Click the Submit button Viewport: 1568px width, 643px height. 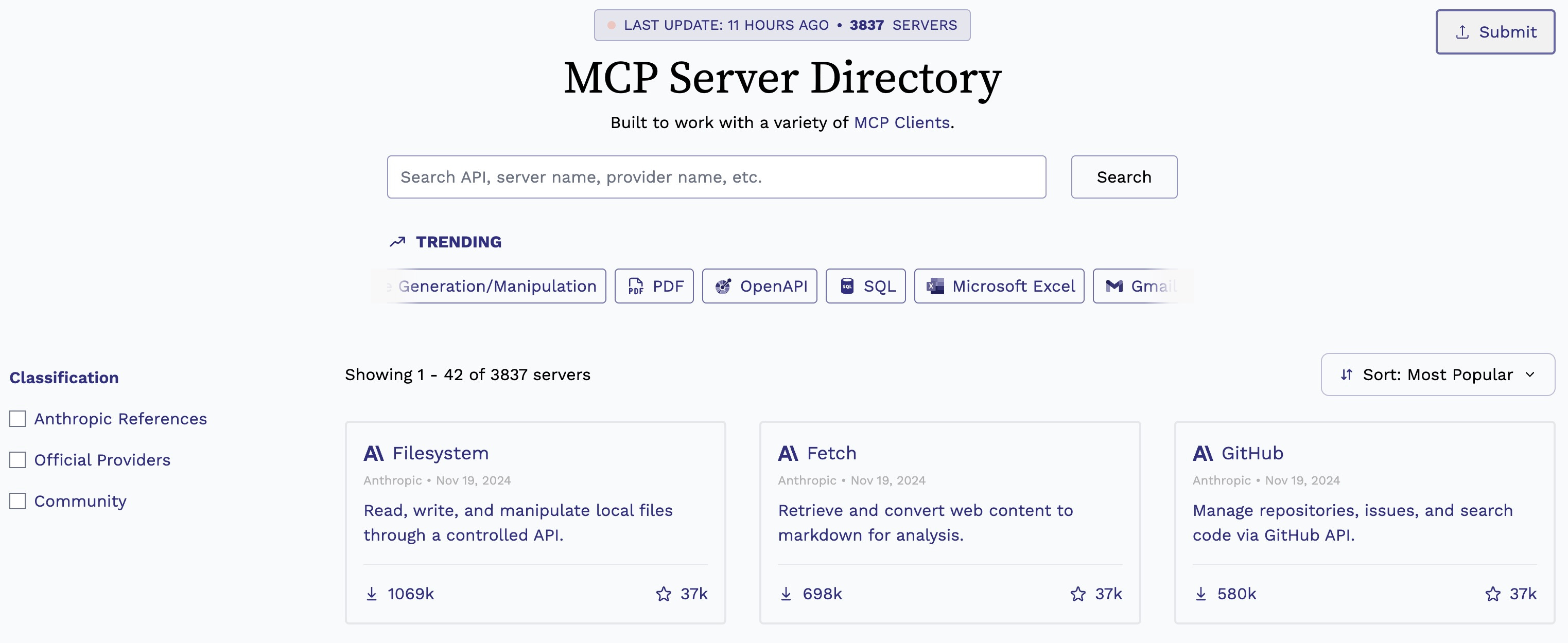(x=1495, y=31)
